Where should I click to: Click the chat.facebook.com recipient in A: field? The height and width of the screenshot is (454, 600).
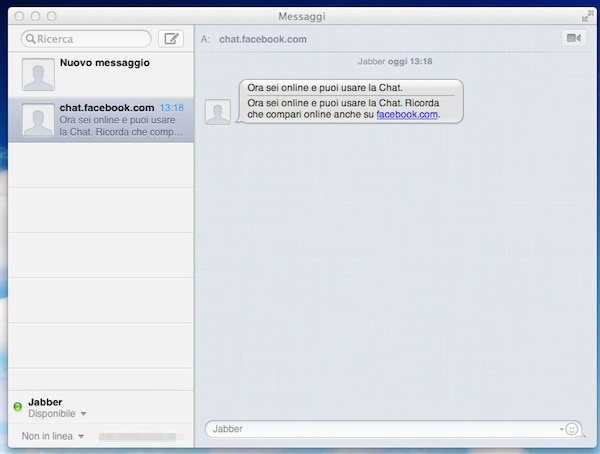pos(263,39)
